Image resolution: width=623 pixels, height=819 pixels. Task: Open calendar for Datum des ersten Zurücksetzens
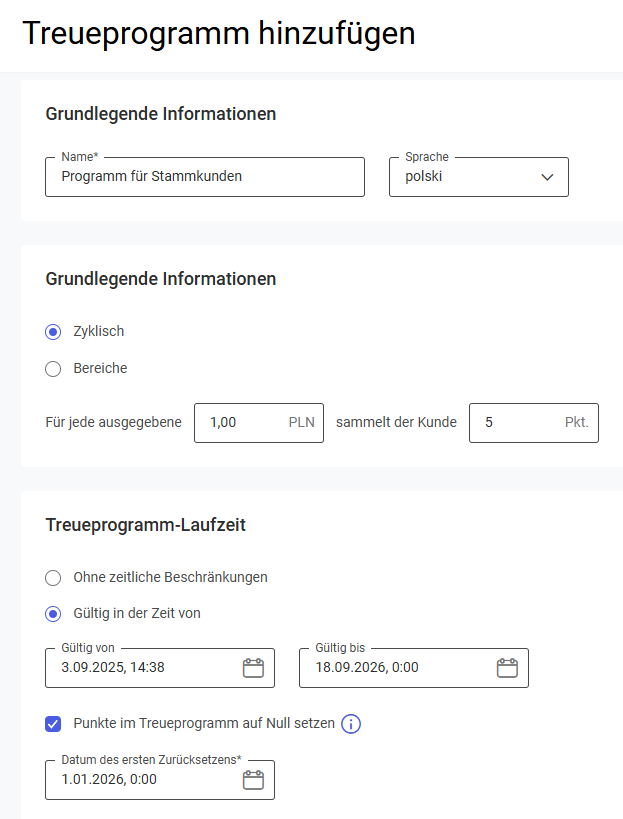click(253, 780)
